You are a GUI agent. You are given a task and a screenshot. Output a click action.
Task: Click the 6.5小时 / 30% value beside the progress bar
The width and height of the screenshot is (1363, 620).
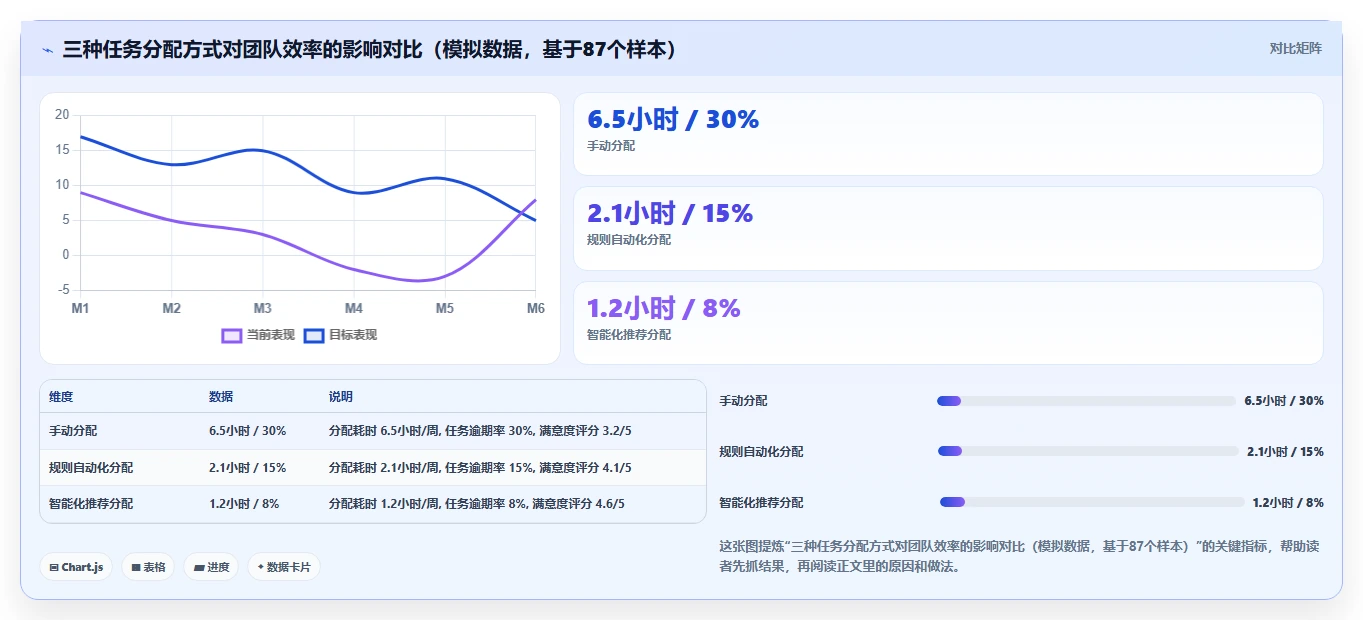pos(1284,401)
